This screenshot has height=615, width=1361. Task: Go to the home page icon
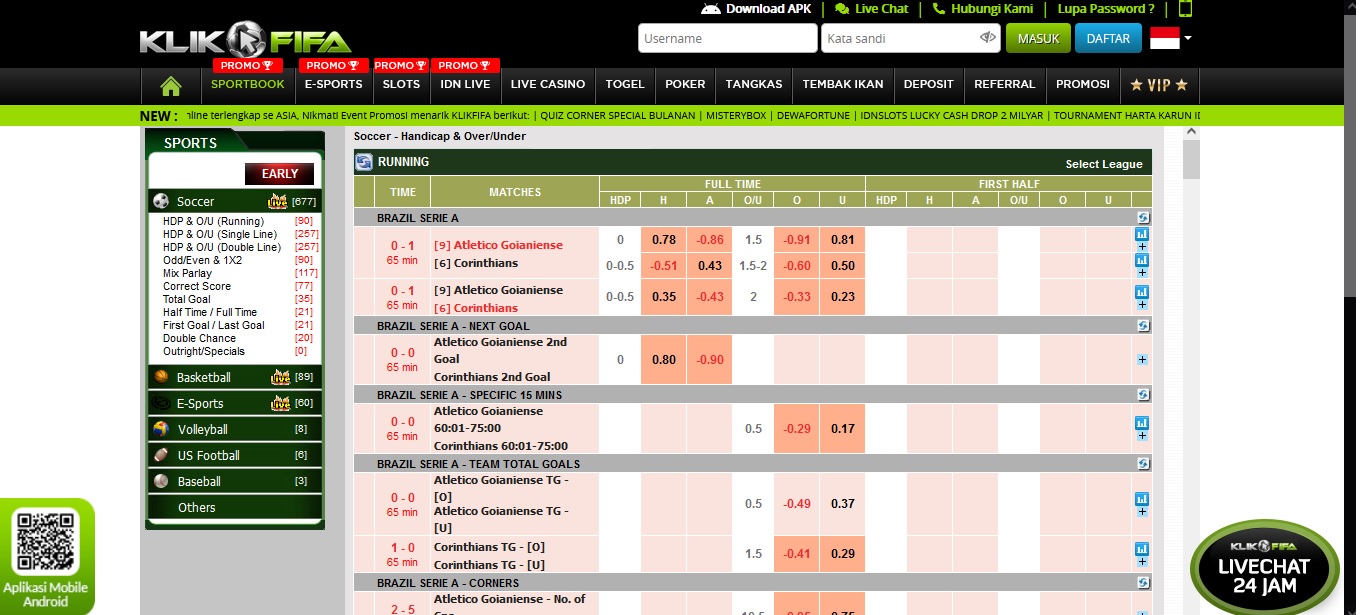(171, 85)
